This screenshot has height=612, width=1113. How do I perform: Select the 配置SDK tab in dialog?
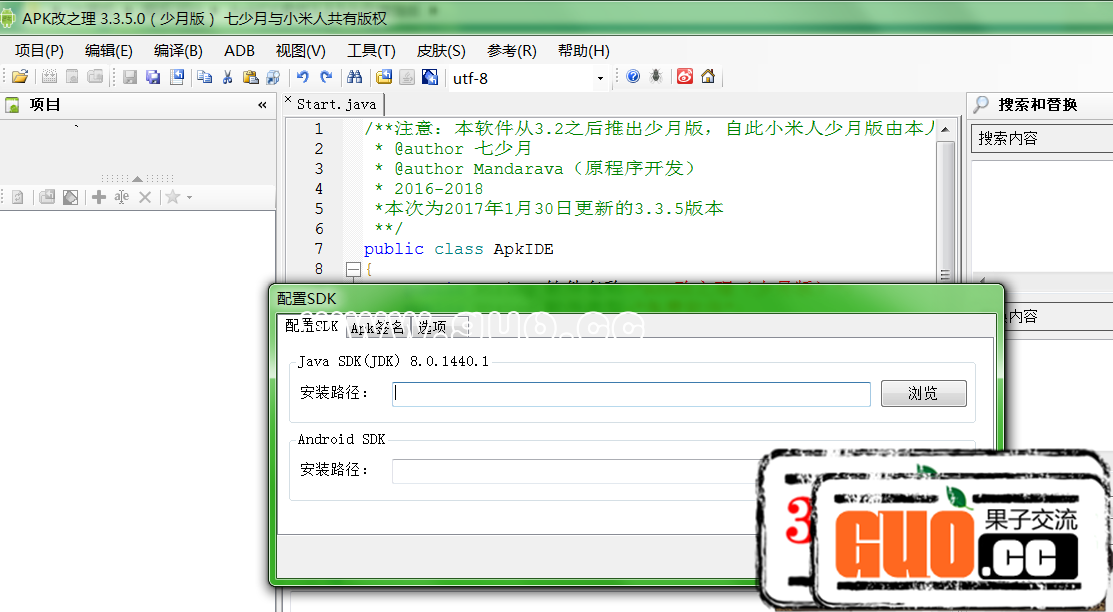(311, 326)
